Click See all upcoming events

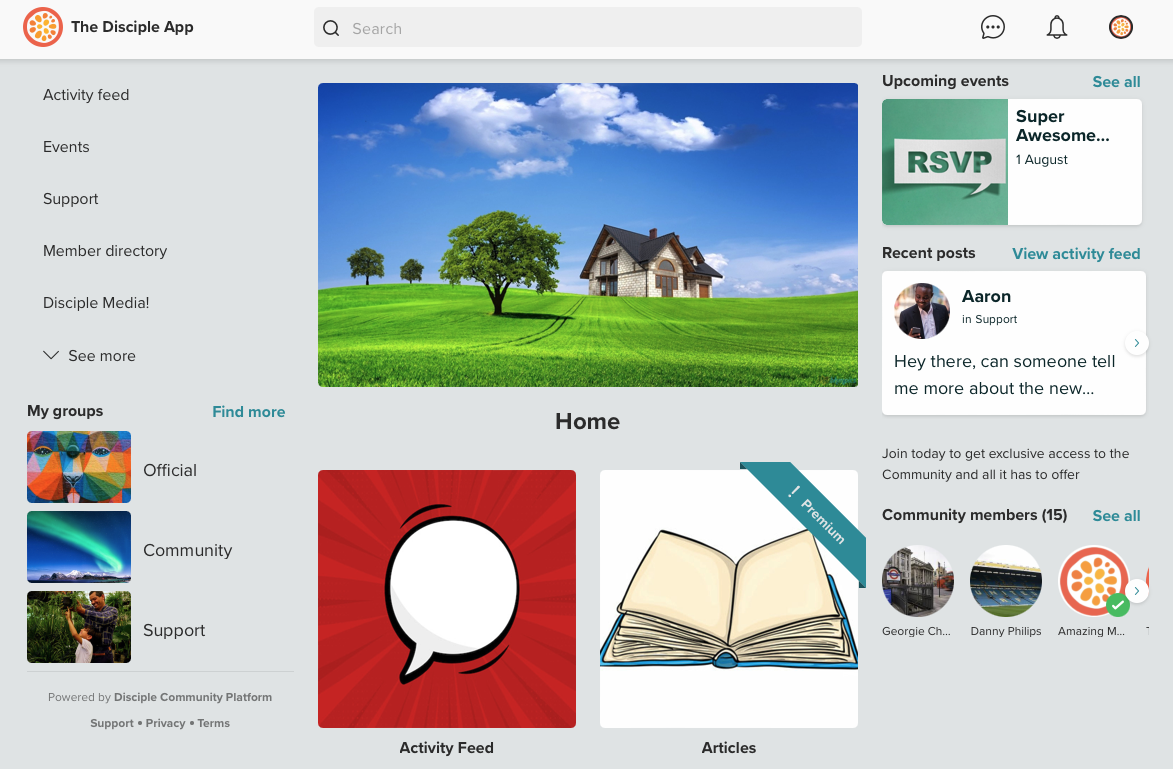point(1116,82)
